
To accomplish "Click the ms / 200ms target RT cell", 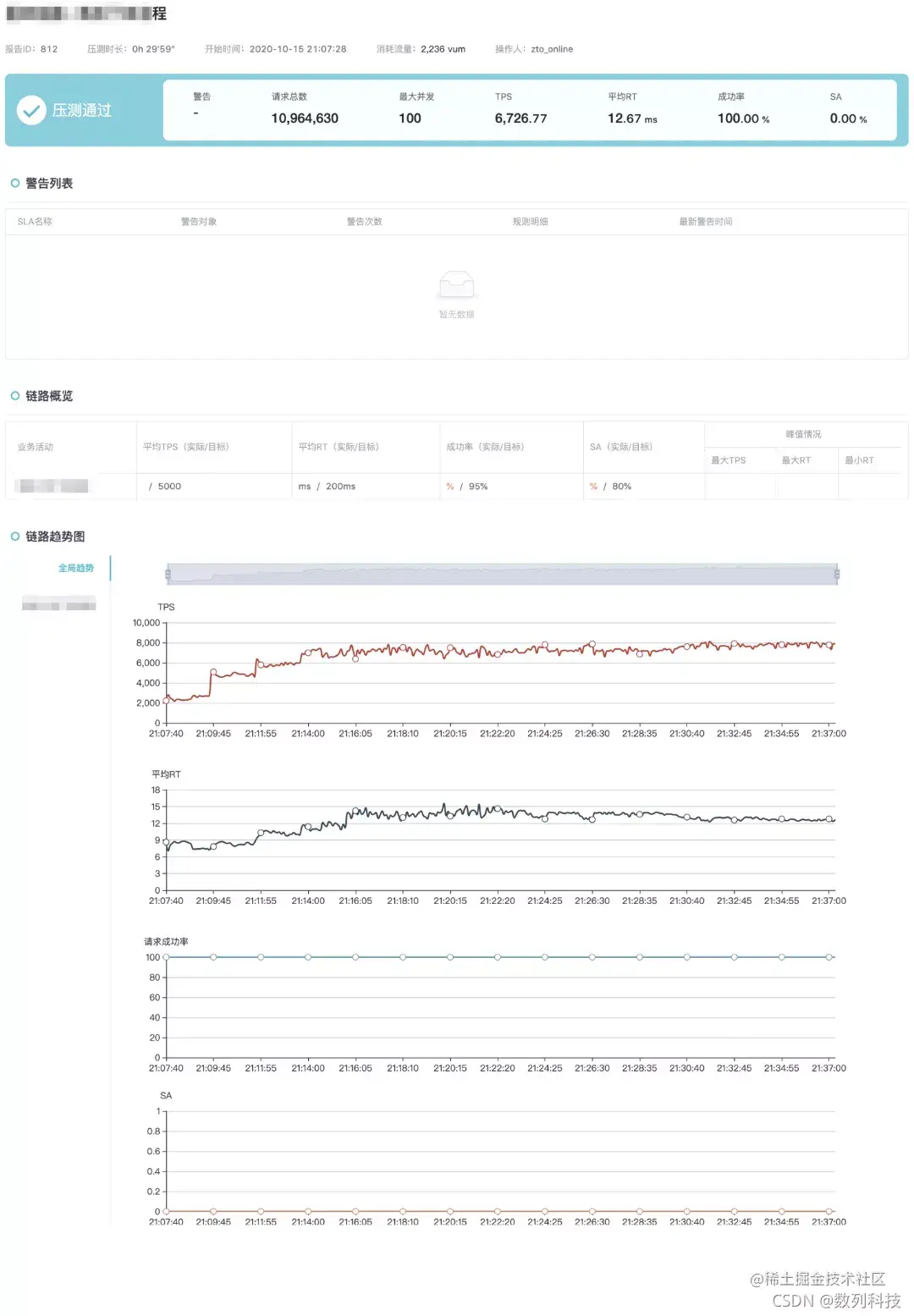I will coord(327,487).
